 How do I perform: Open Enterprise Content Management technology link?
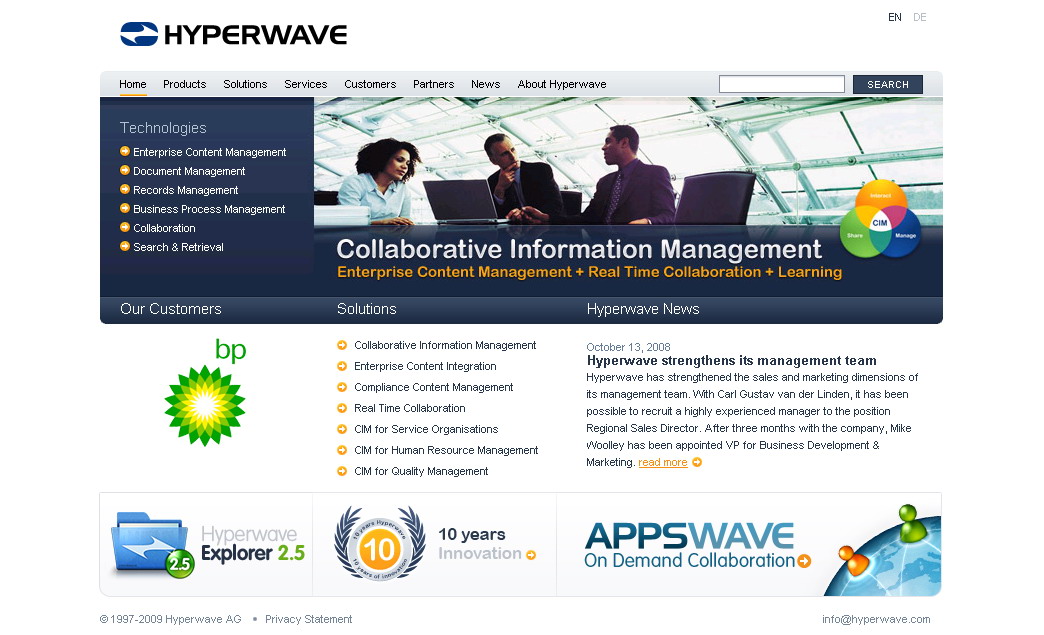point(210,152)
